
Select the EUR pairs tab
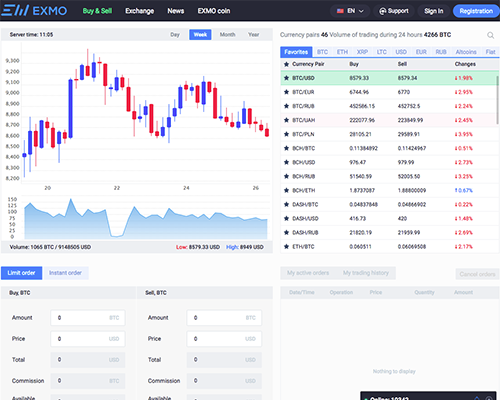point(421,52)
